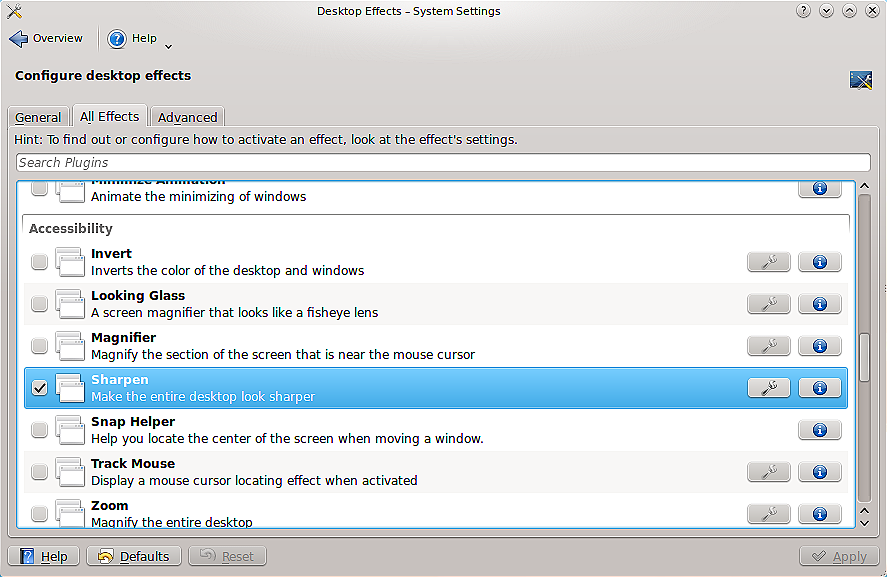Enable the Track Mouse checkbox
887x577 pixels.
[x=39, y=472]
